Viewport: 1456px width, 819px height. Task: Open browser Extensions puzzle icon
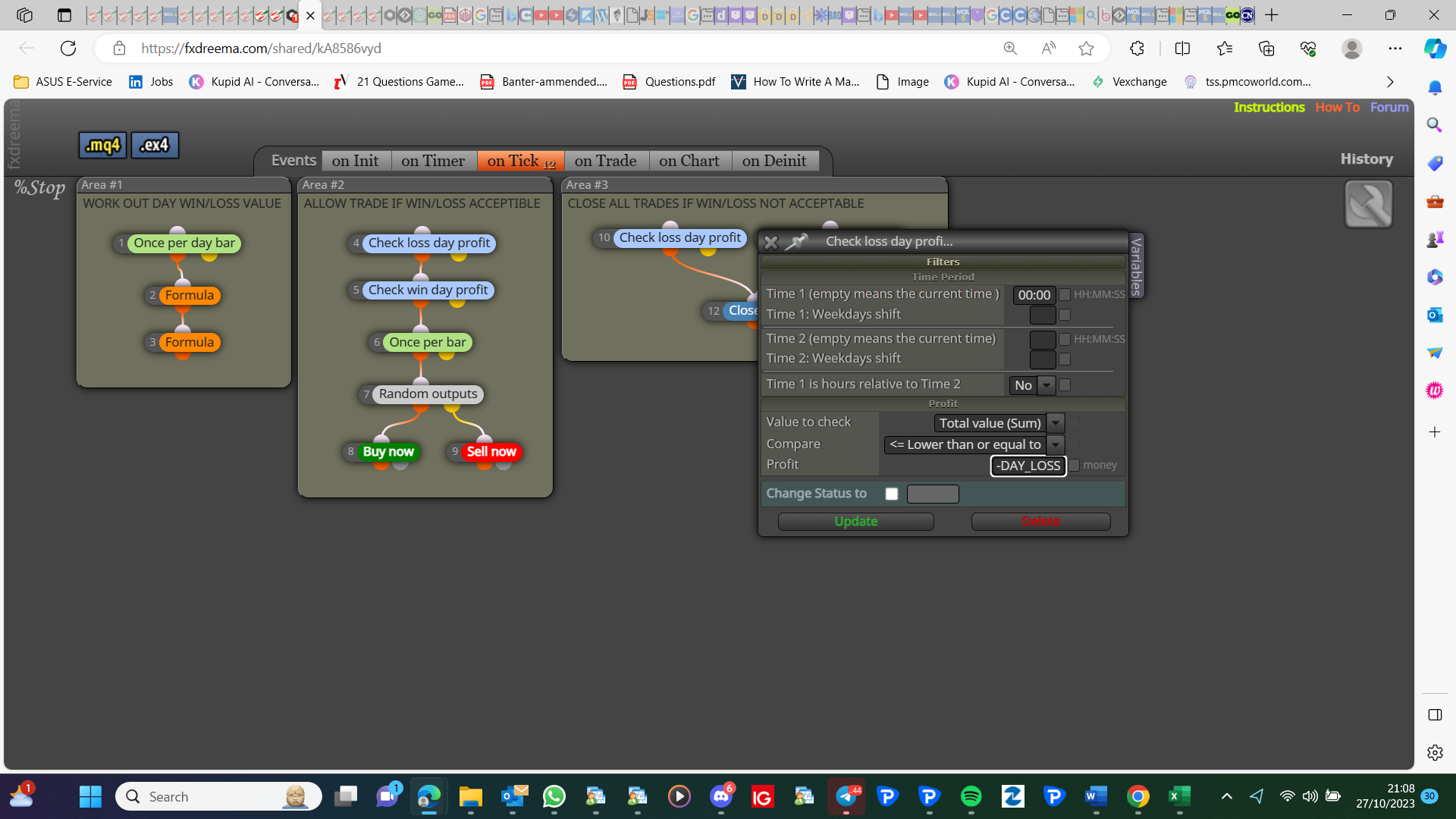(x=1137, y=49)
